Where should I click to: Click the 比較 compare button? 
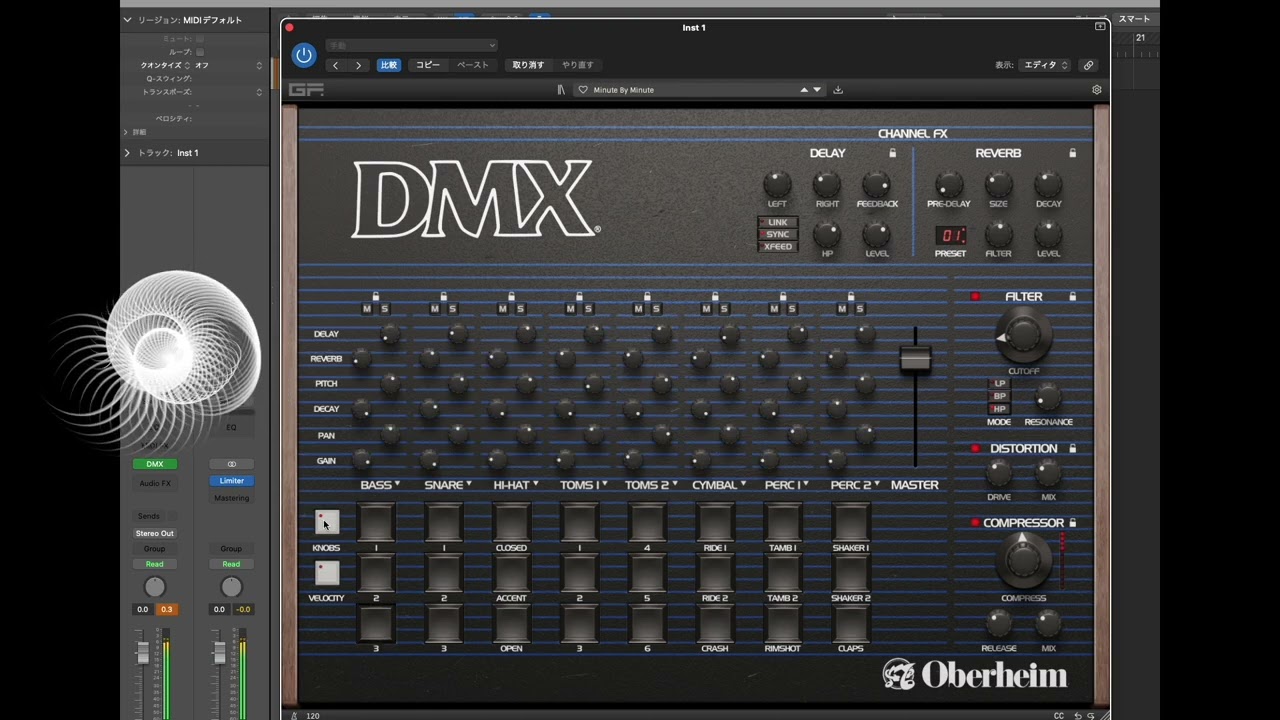pos(388,65)
